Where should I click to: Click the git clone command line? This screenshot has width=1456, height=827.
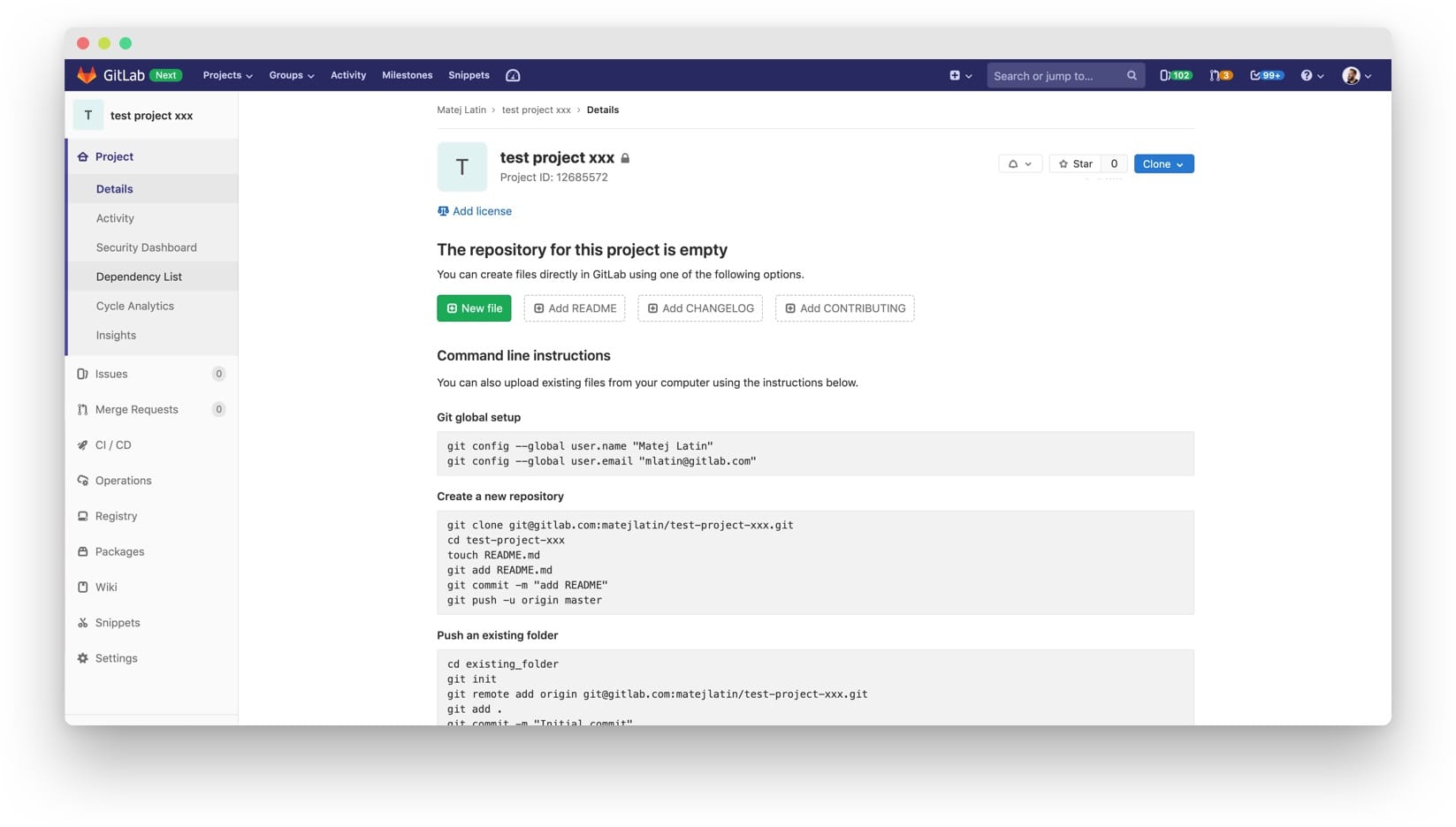point(620,525)
